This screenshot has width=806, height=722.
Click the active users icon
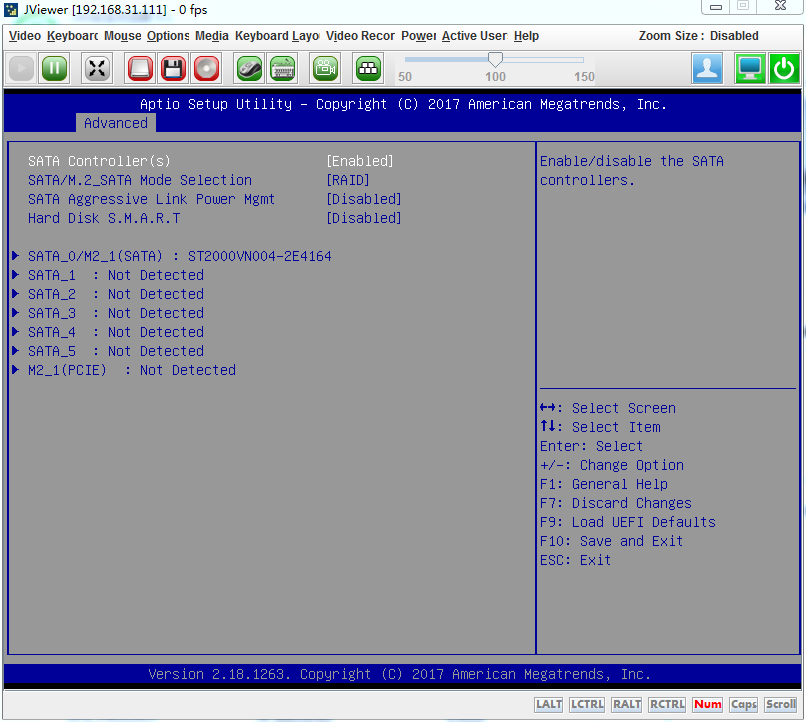[x=708, y=68]
